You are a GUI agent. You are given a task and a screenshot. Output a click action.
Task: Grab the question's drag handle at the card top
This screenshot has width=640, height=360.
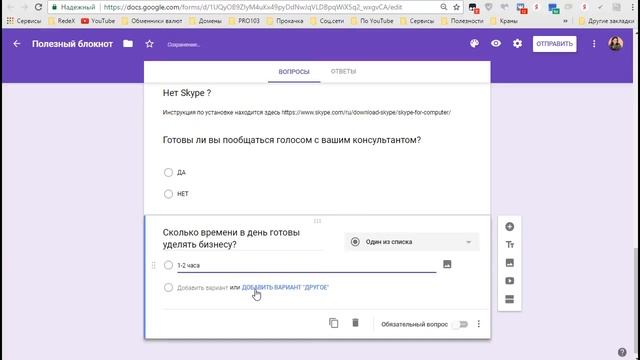317,221
